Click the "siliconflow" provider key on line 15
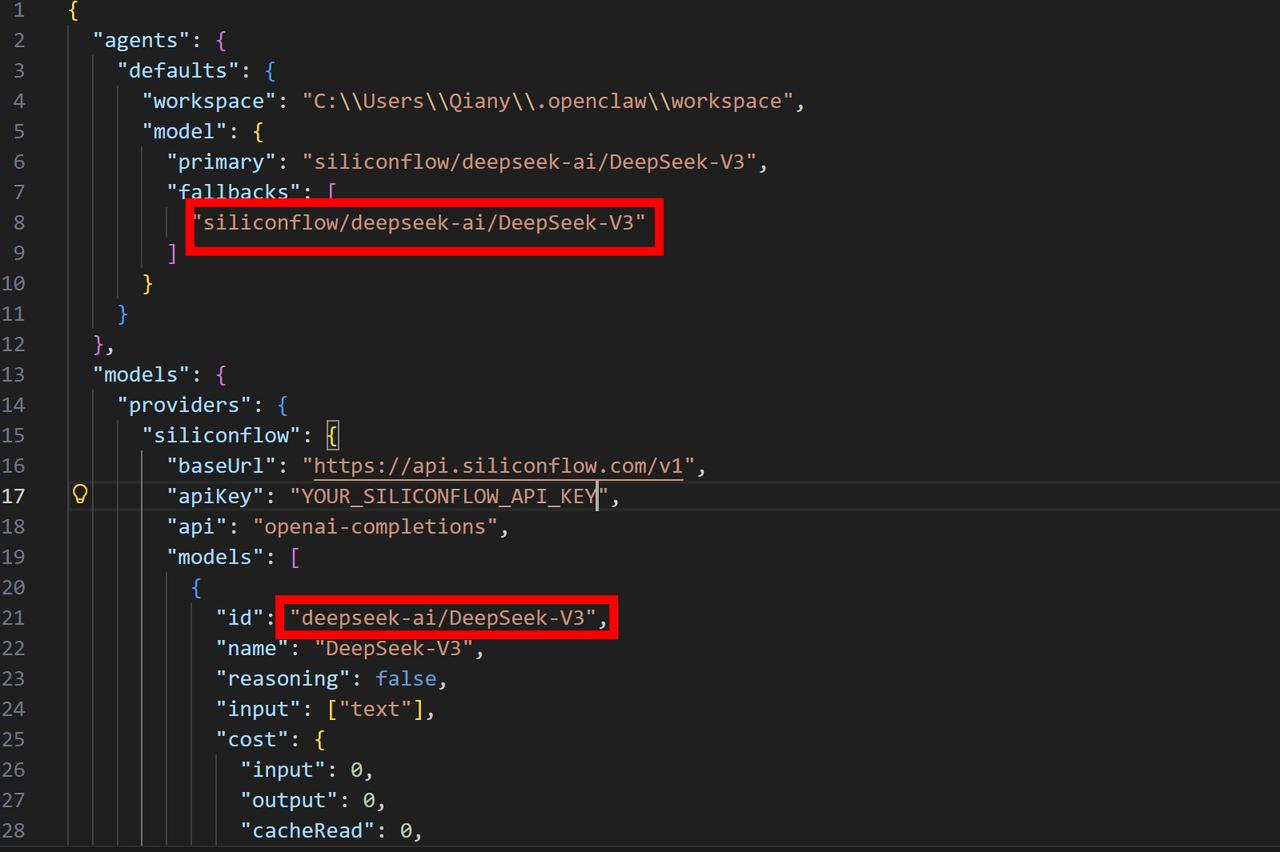Image resolution: width=1280 pixels, height=852 pixels. (222, 435)
